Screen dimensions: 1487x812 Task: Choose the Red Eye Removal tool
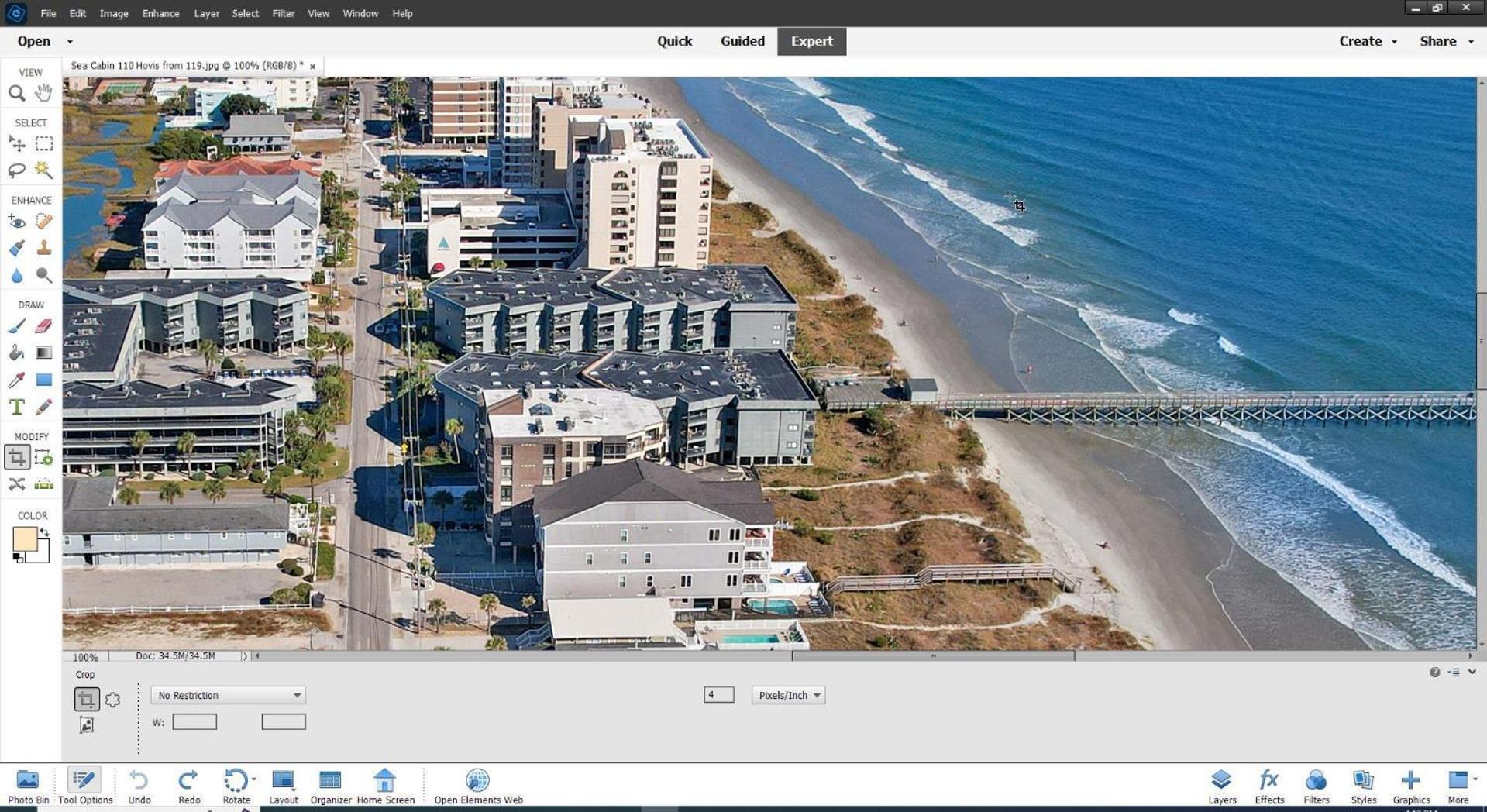16,222
